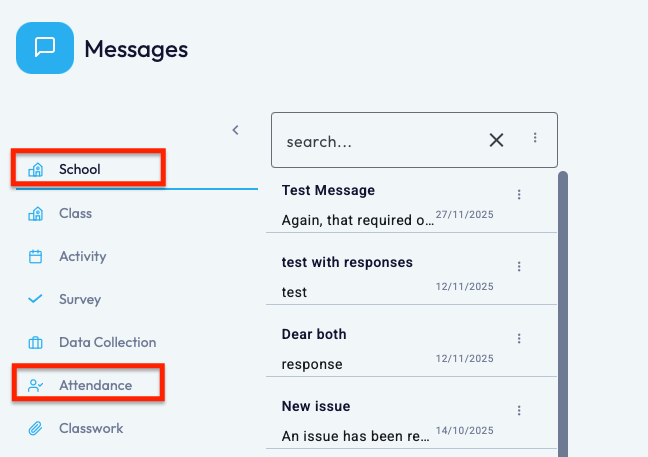Collapse the sidebar with left chevron
This screenshot has width=648, height=457.
pyautogui.click(x=236, y=130)
